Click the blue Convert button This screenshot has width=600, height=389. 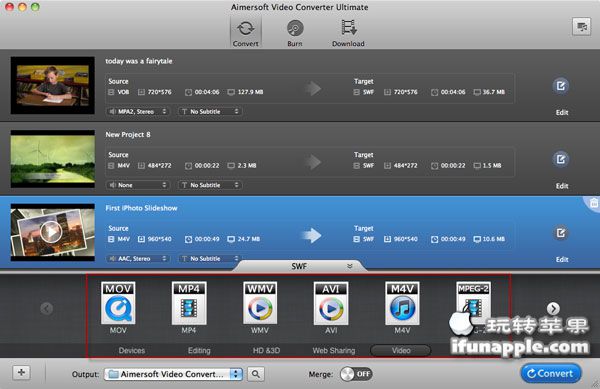coord(551,373)
